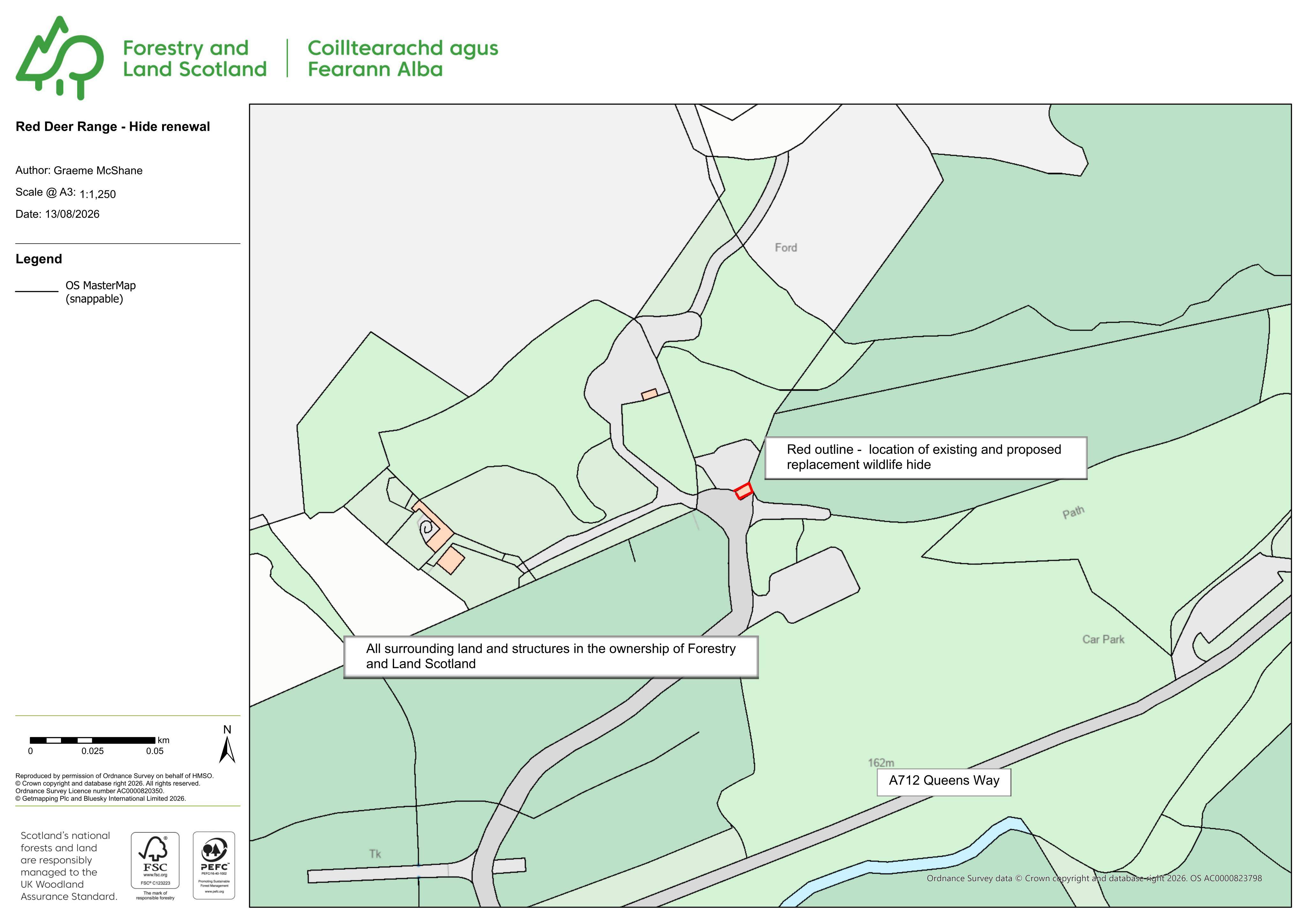Click the 'Scotland's national forests and land' statement

click(x=69, y=866)
